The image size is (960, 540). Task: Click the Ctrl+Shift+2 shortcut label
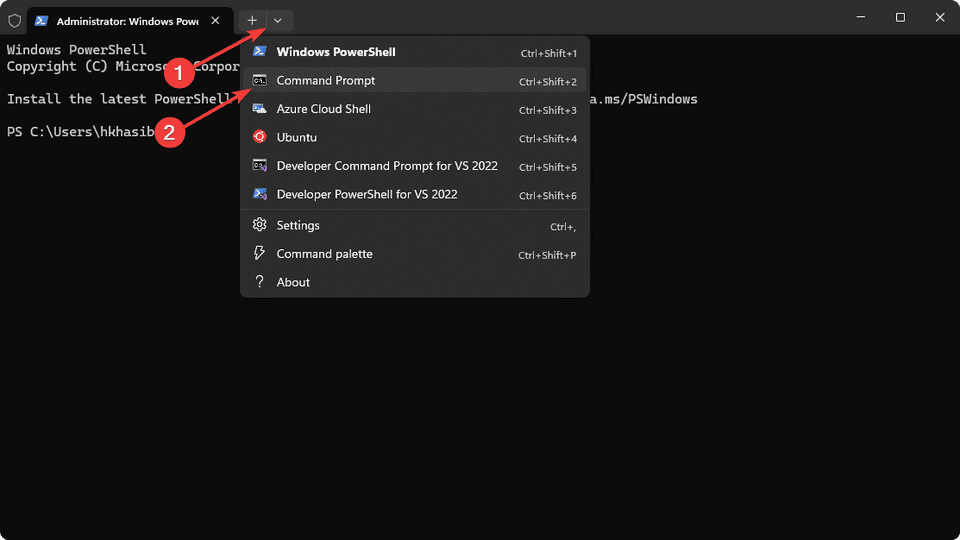pos(548,81)
